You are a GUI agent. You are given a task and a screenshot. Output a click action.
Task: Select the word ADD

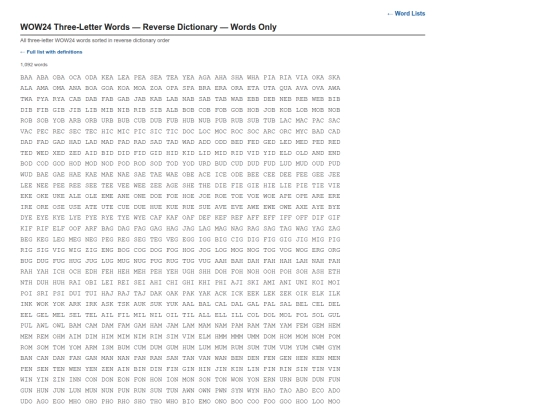tap(204, 142)
